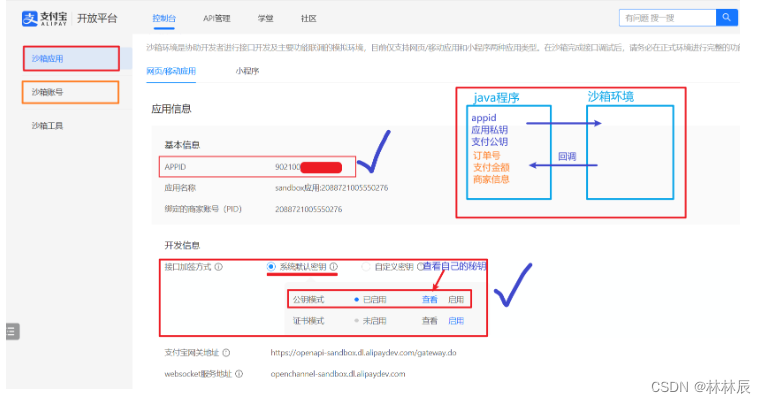
Task: Click the 开发信息 section label
Action: 182,245
